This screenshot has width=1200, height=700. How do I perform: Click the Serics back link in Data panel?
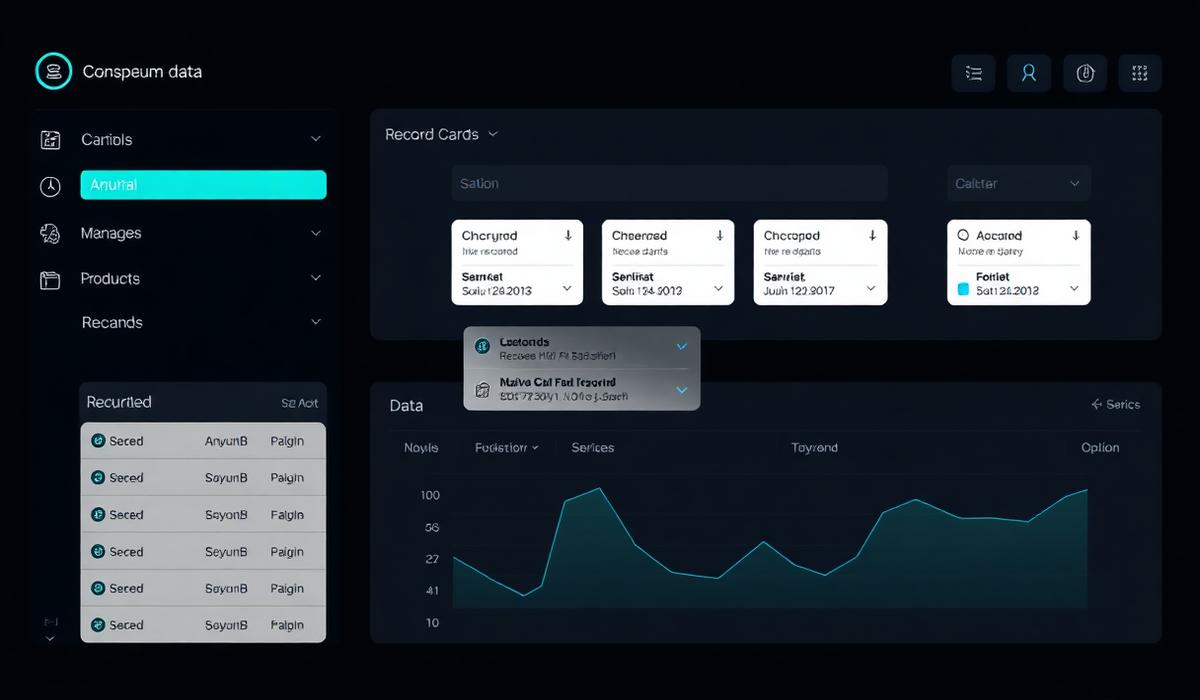(x=1115, y=405)
